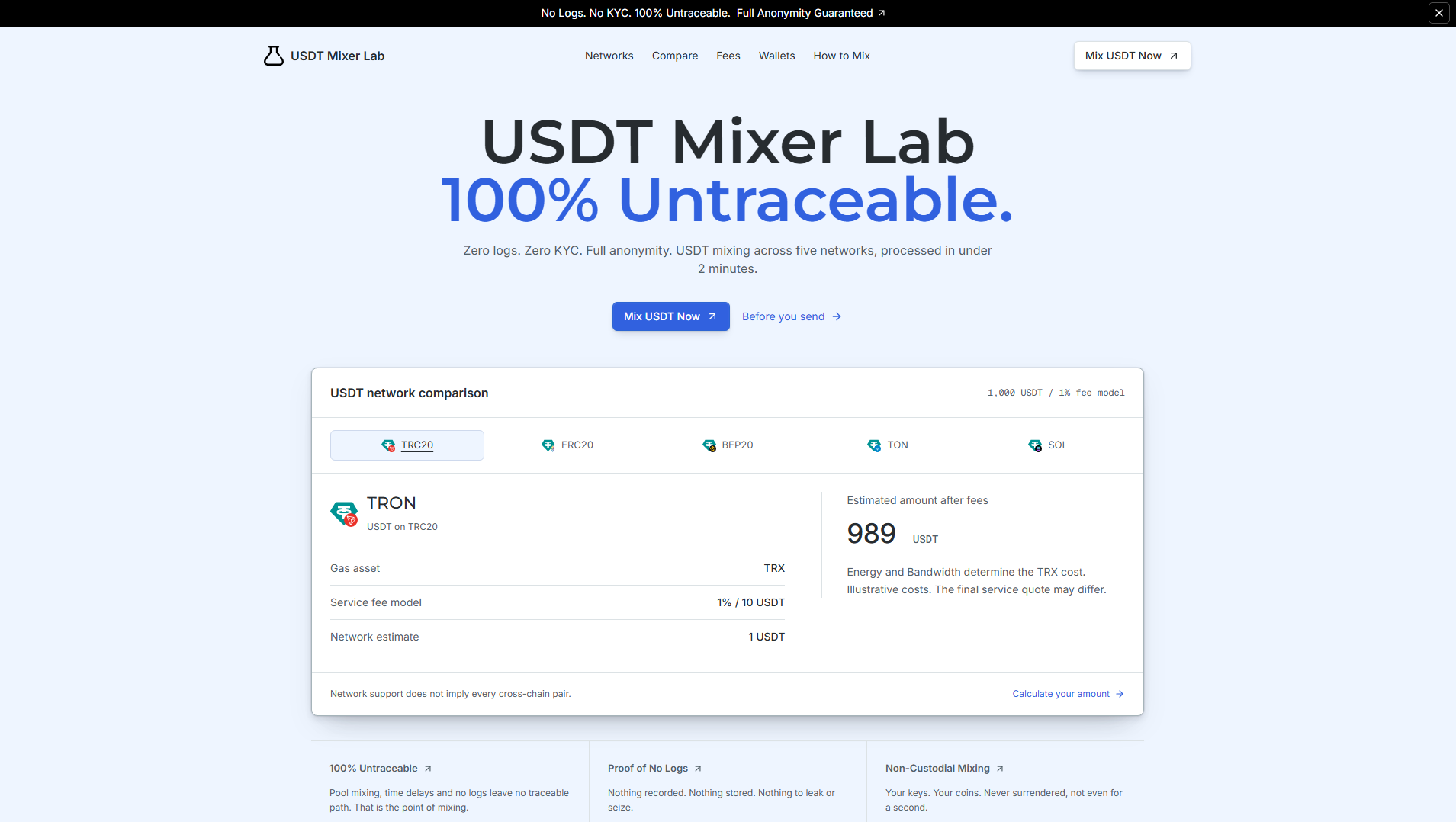Click the right arrow beside Before you send
This screenshot has width=1456, height=822.
point(837,316)
